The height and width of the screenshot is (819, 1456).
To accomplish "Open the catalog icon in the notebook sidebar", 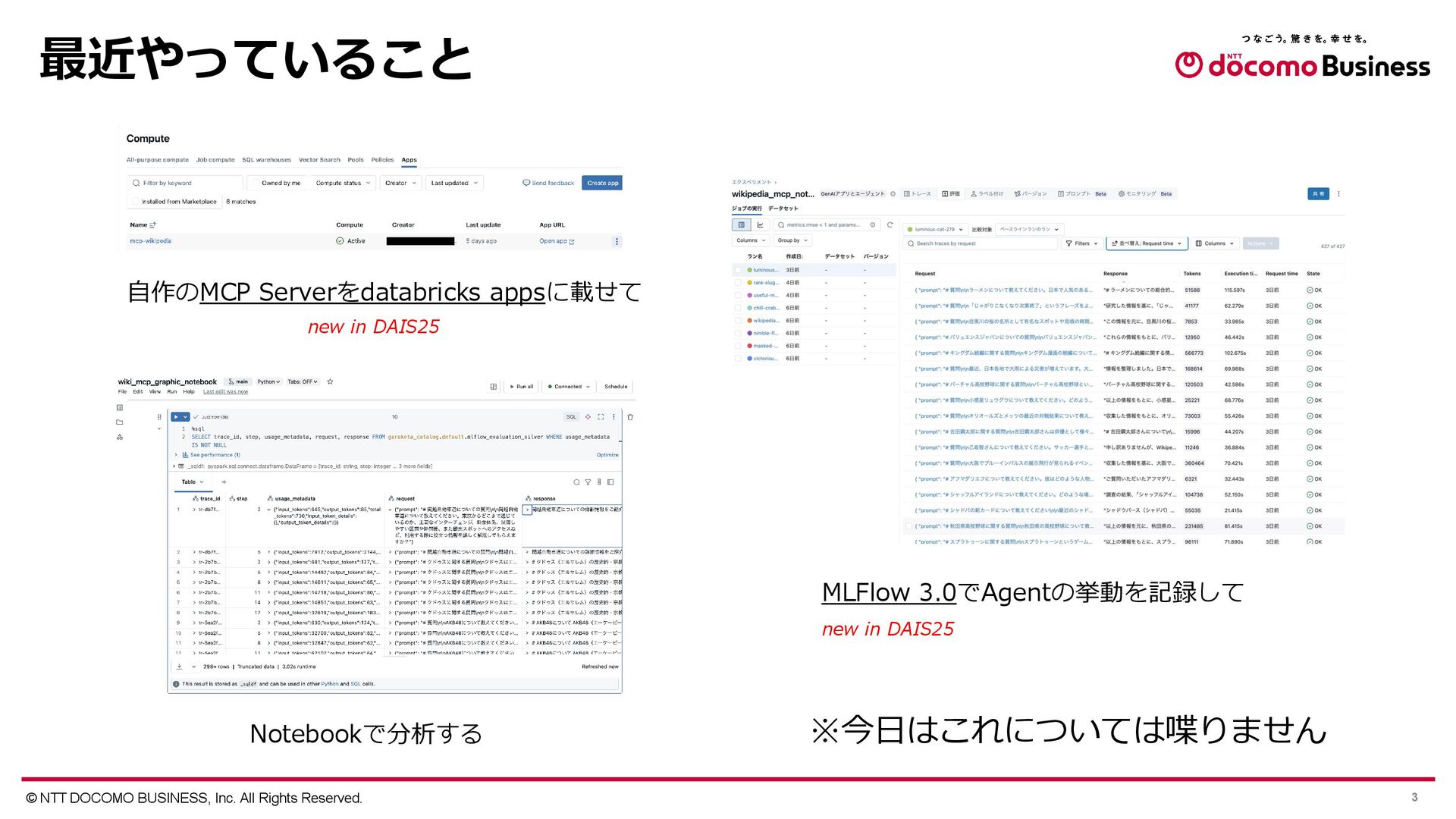I will click(120, 437).
